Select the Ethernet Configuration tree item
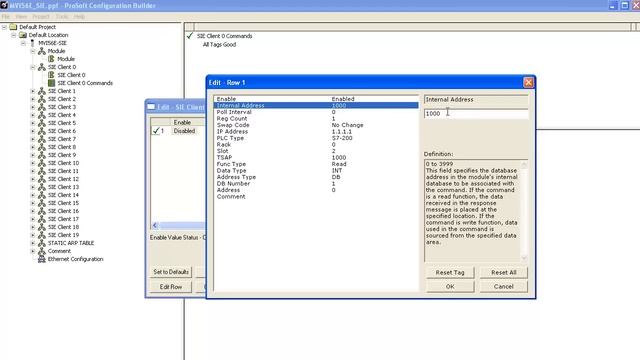Screen dimensions: 640x360 pos(76,259)
